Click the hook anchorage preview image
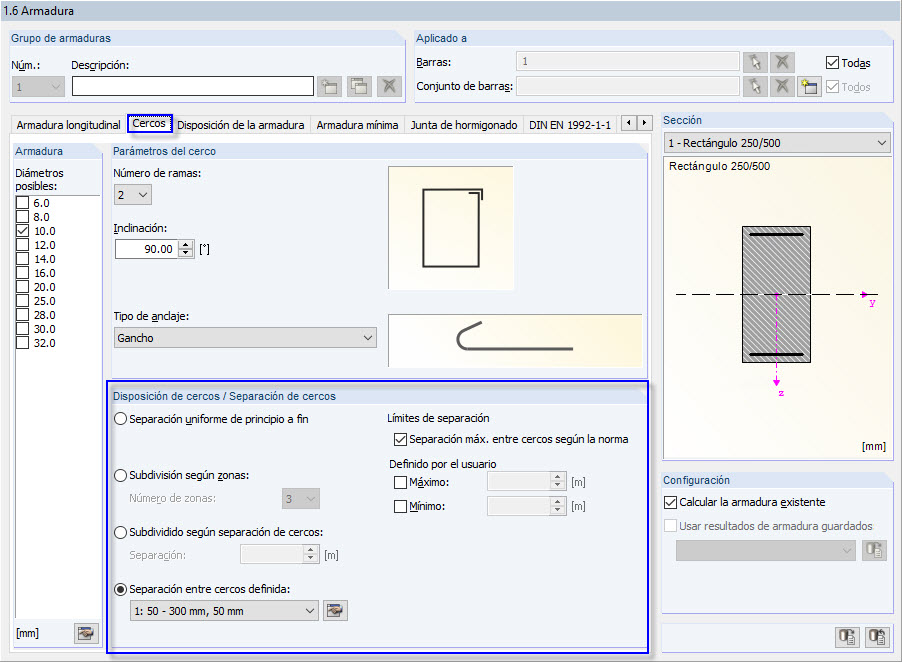 [x=515, y=340]
